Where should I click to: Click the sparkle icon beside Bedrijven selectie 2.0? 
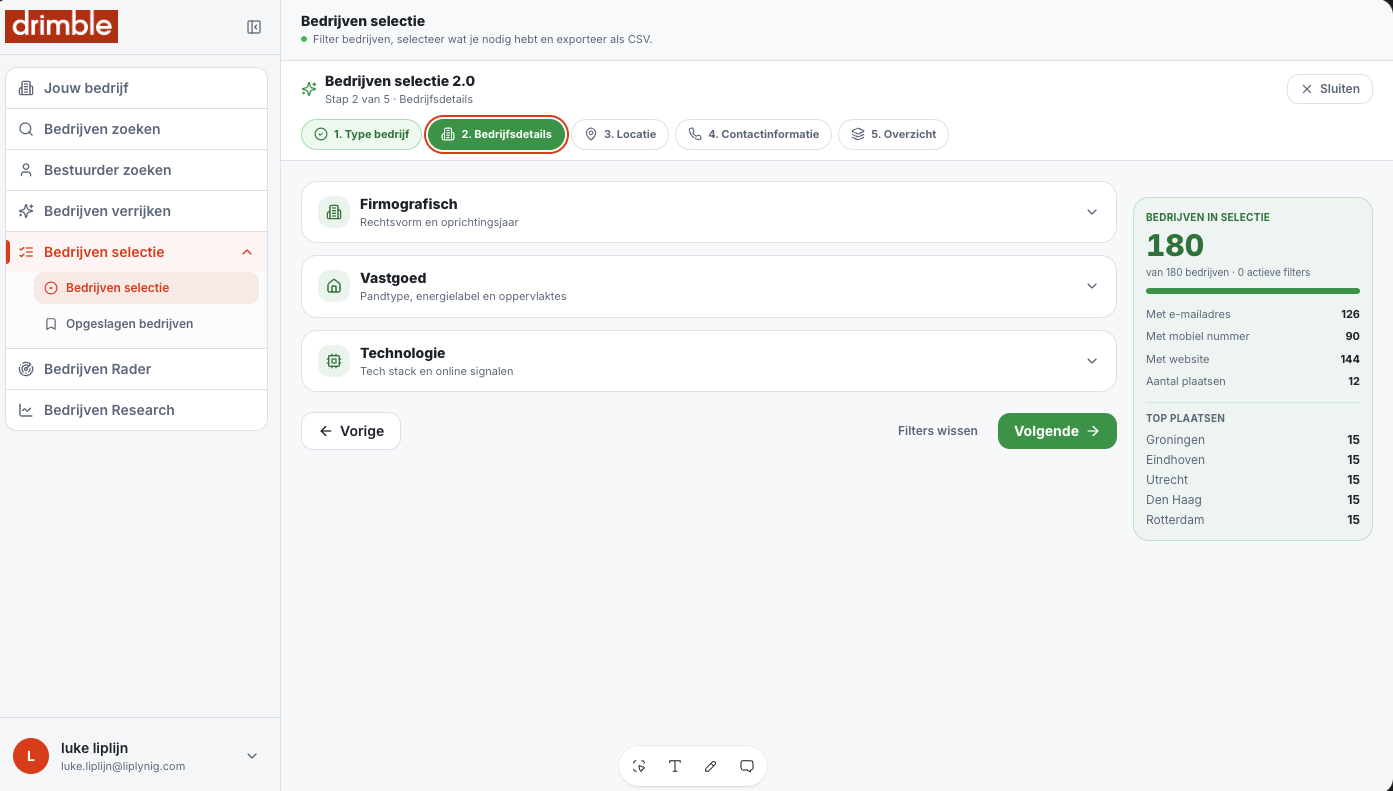click(x=309, y=89)
